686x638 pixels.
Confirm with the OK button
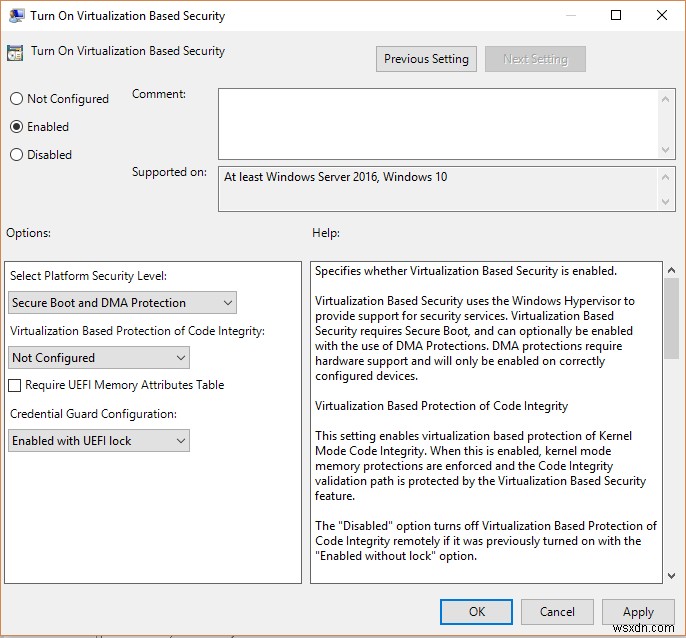(476, 612)
